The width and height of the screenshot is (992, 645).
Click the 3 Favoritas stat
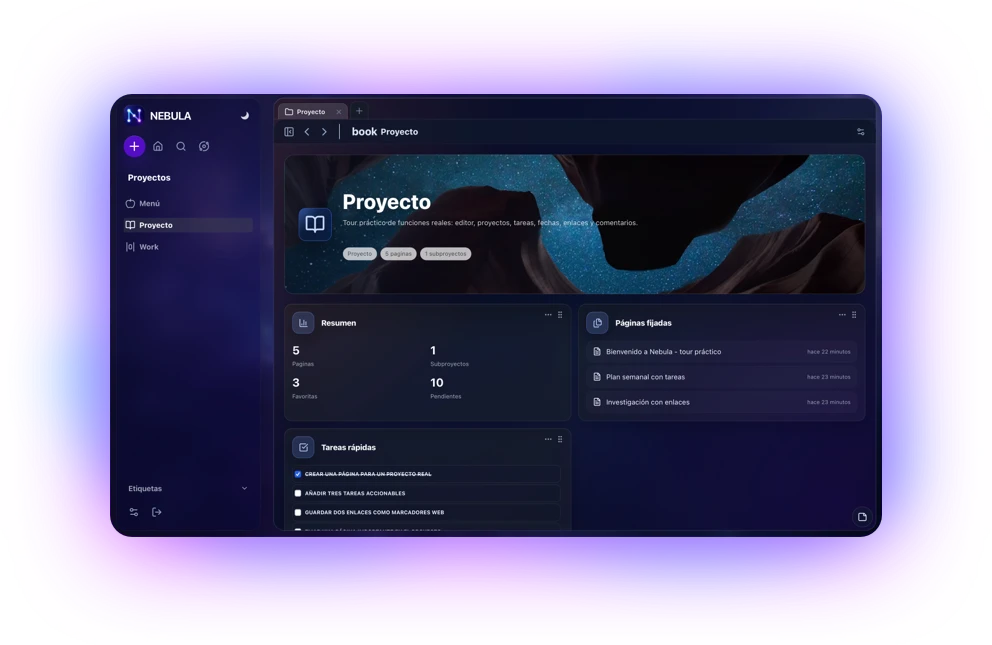(304, 388)
